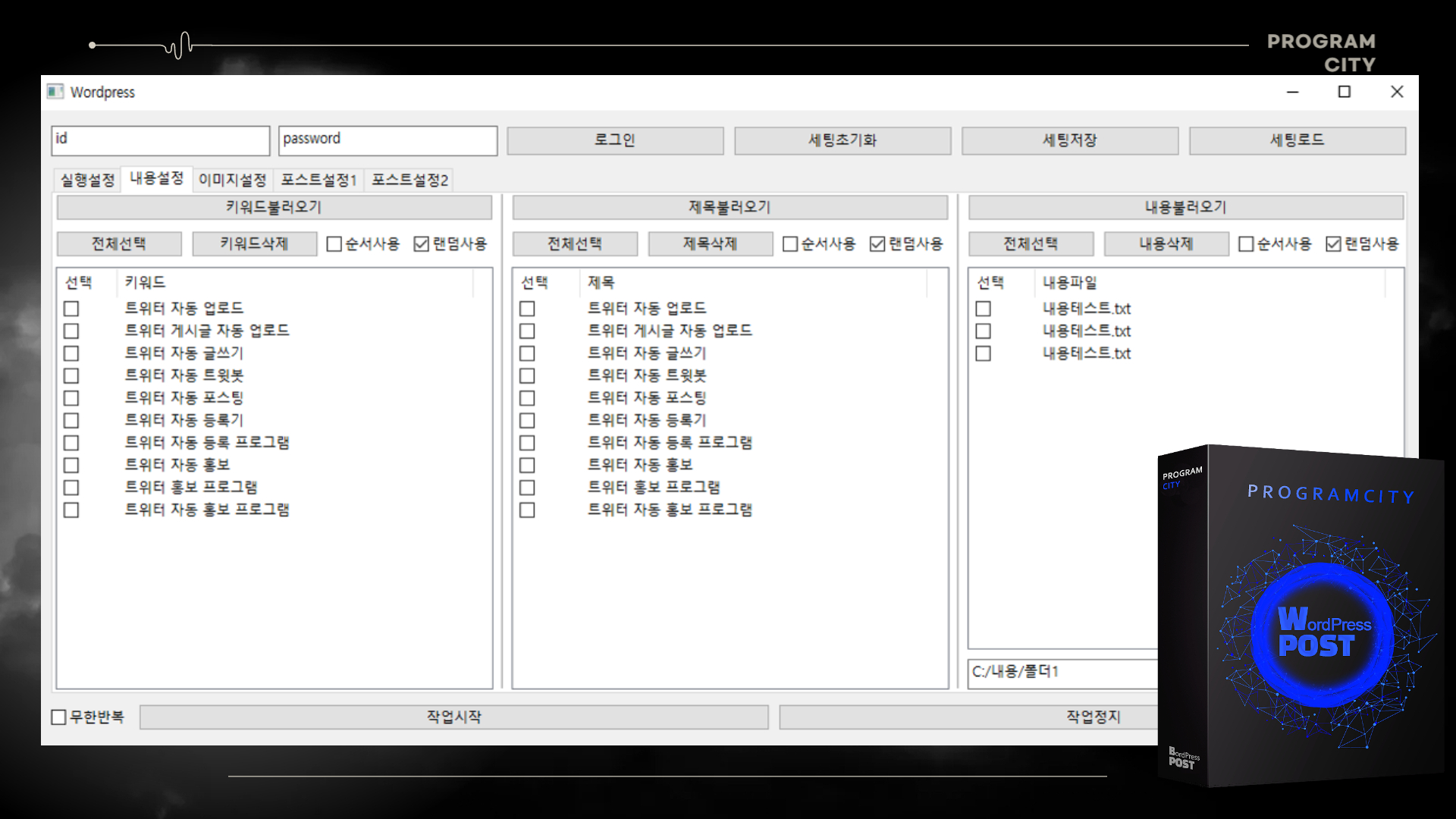Viewport: 1456px width, 819px height.
Task: Check keyword row 트위터 자동 홍보 프로그램
Action: (71, 510)
